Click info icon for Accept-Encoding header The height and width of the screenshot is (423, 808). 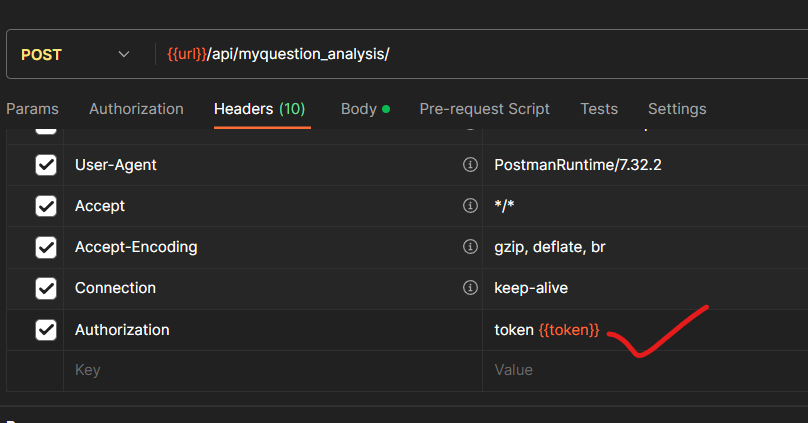coord(470,247)
